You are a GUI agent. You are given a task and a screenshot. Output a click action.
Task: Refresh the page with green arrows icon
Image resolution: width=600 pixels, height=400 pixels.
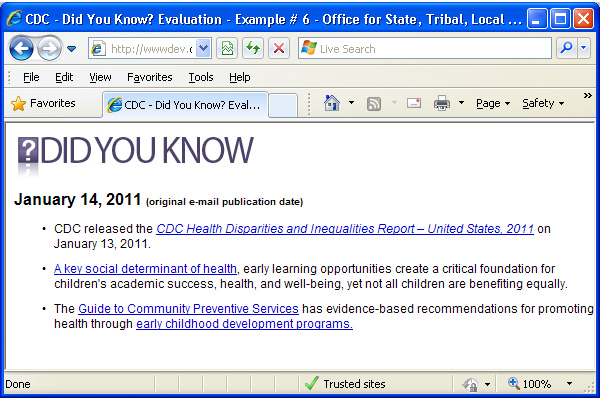pyautogui.click(x=253, y=49)
